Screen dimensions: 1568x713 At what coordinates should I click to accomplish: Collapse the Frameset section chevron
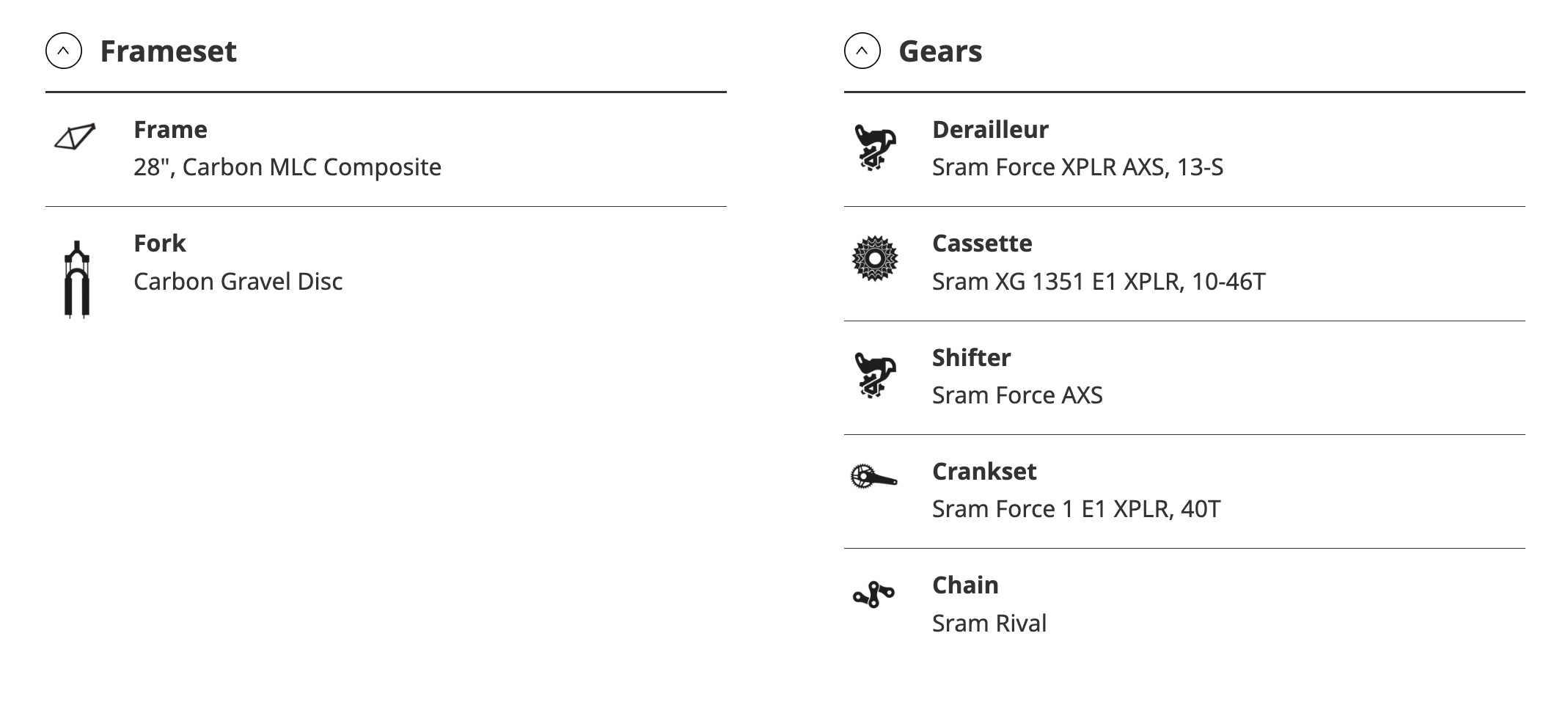pos(64,51)
